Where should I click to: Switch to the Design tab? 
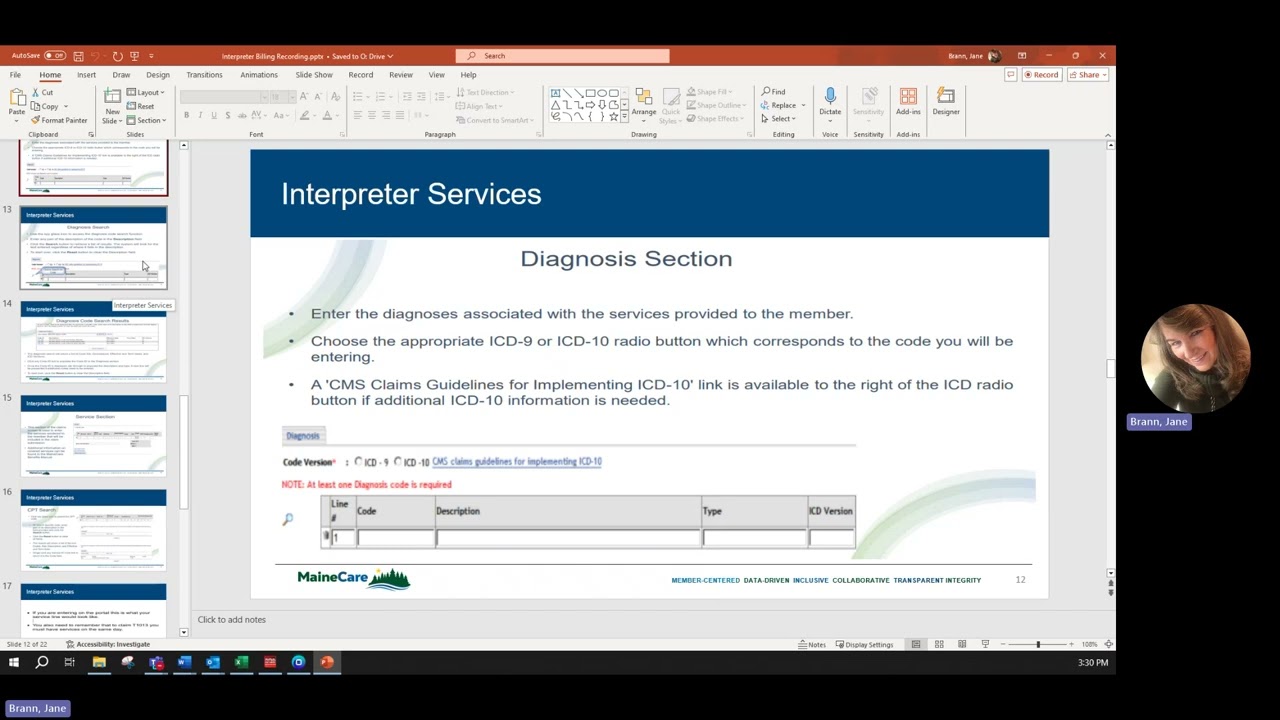pyautogui.click(x=158, y=75)
